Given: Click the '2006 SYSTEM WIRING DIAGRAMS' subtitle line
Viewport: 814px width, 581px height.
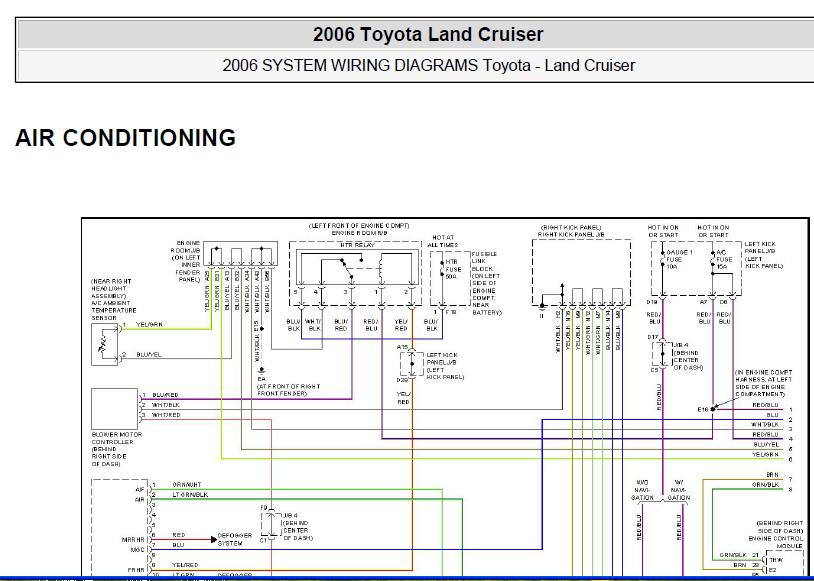Looking at the screenshot, I should tap(428, 65).
